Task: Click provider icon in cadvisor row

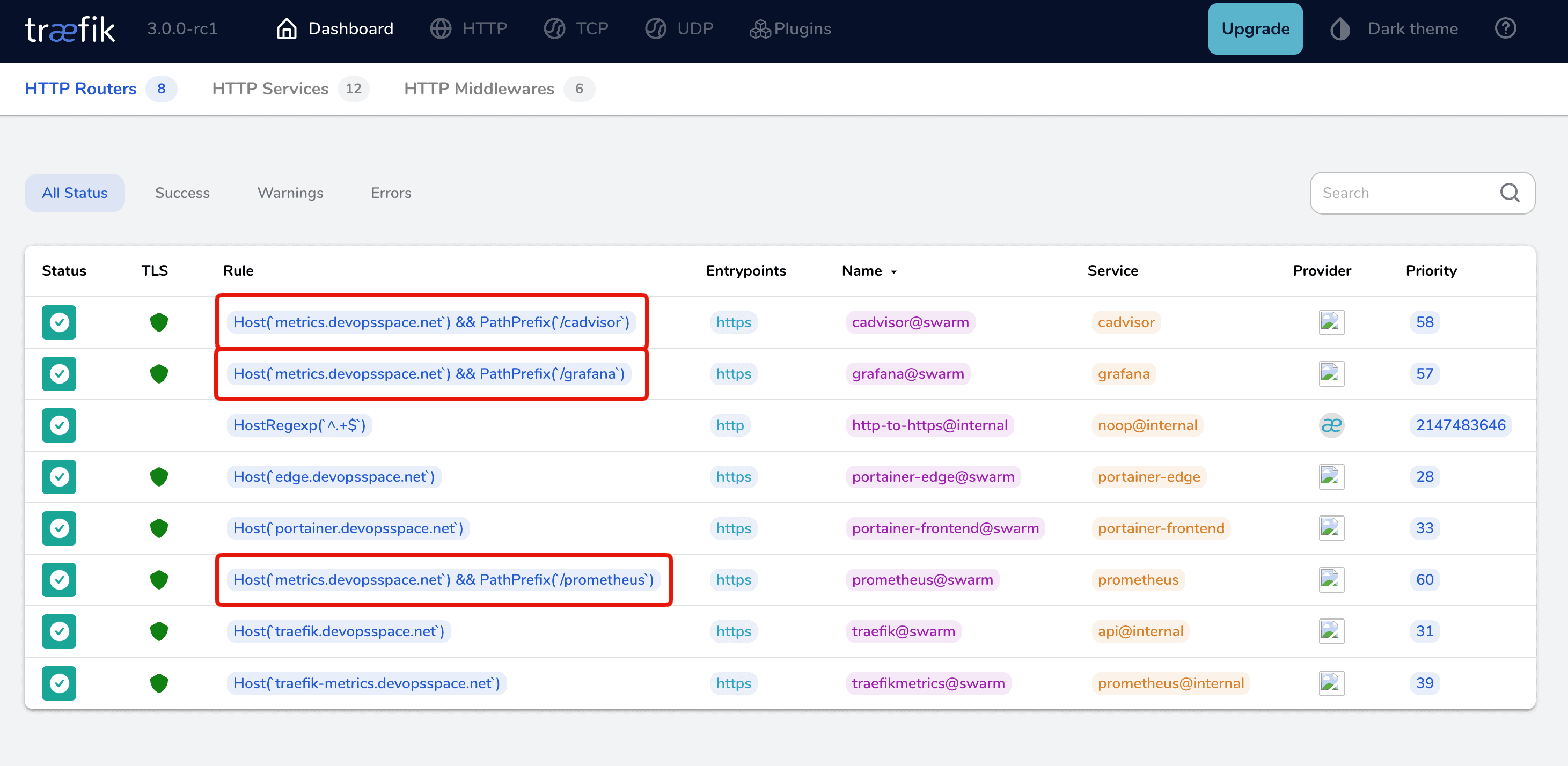Action: [1331, 322]
